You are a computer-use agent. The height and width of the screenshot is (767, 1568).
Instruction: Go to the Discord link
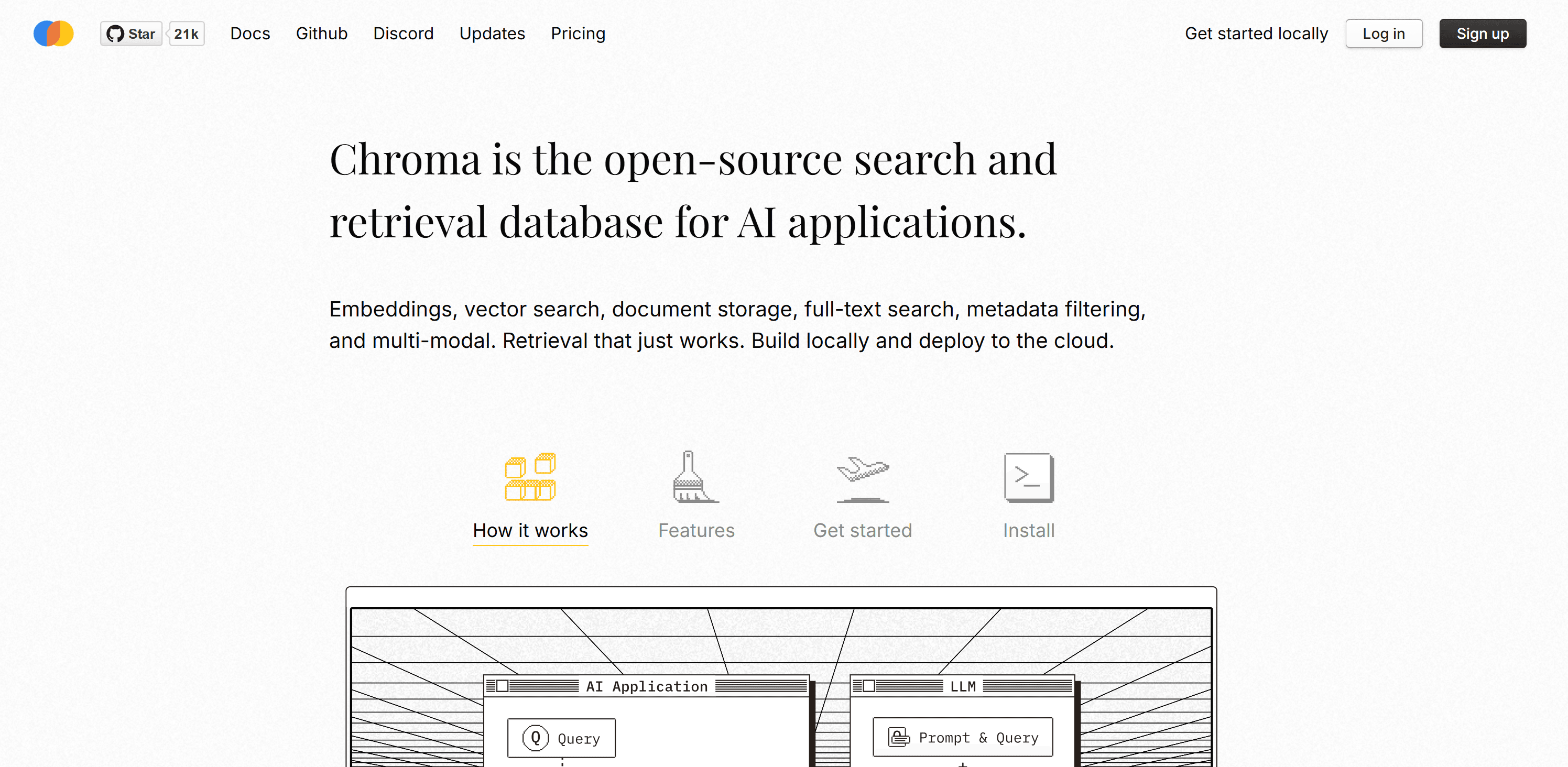[403, 34]
